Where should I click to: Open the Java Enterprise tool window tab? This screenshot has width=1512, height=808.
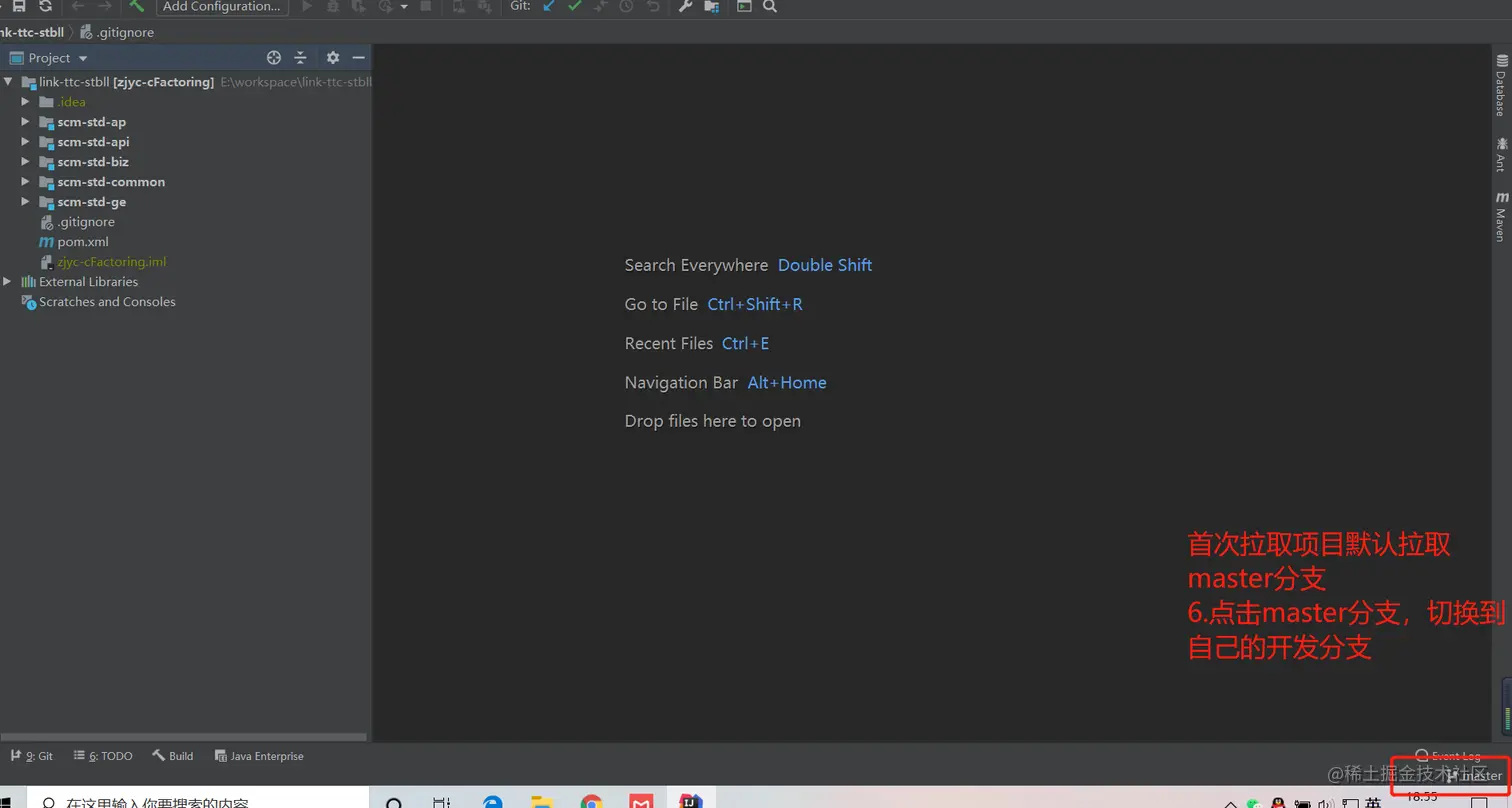click(259, 756)
